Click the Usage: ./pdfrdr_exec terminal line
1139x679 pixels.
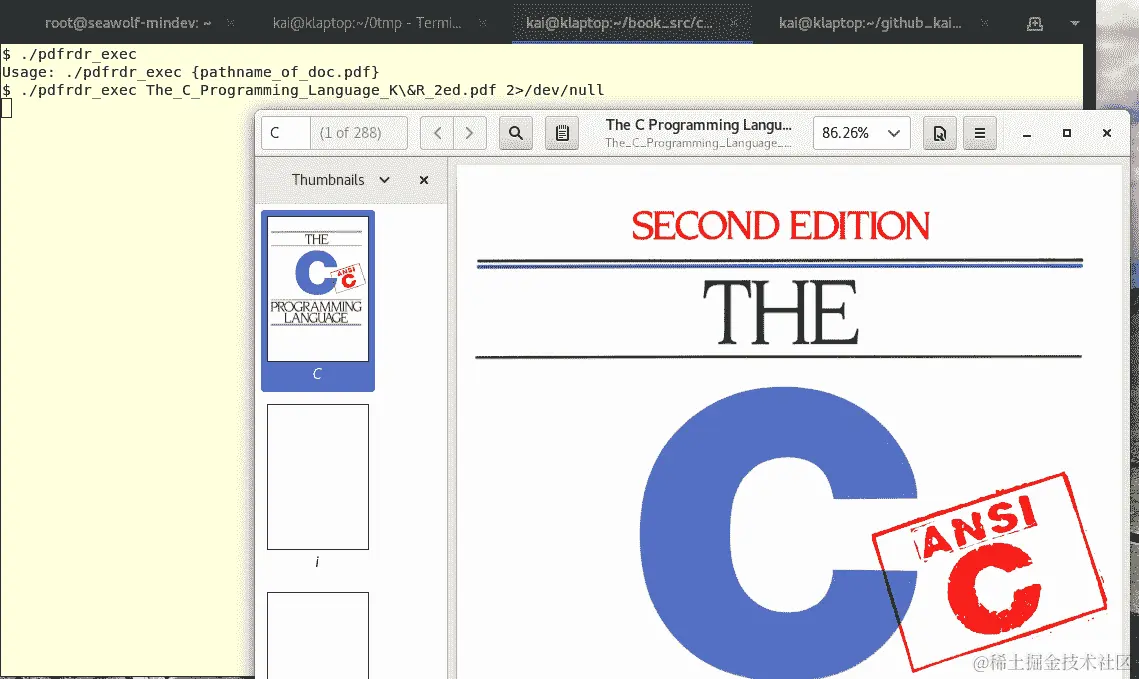pos(191,72)
